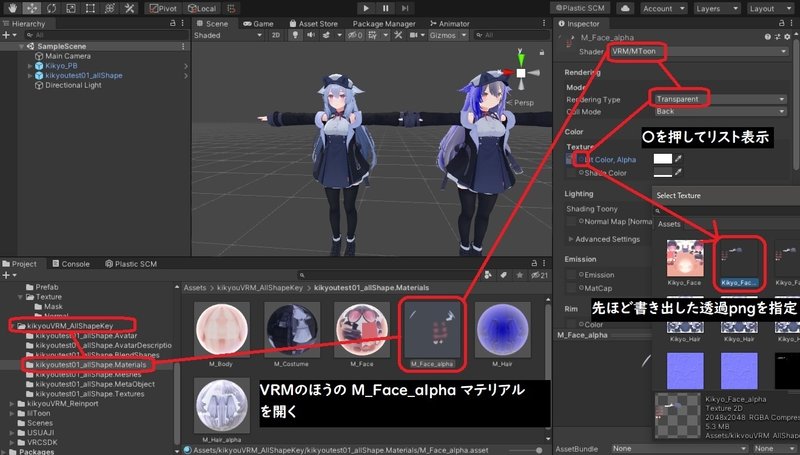Image resolution: width=800 pixels, height=455 pixels.
Task: Open scene component tools wrench icon
Action: (398, 35)
